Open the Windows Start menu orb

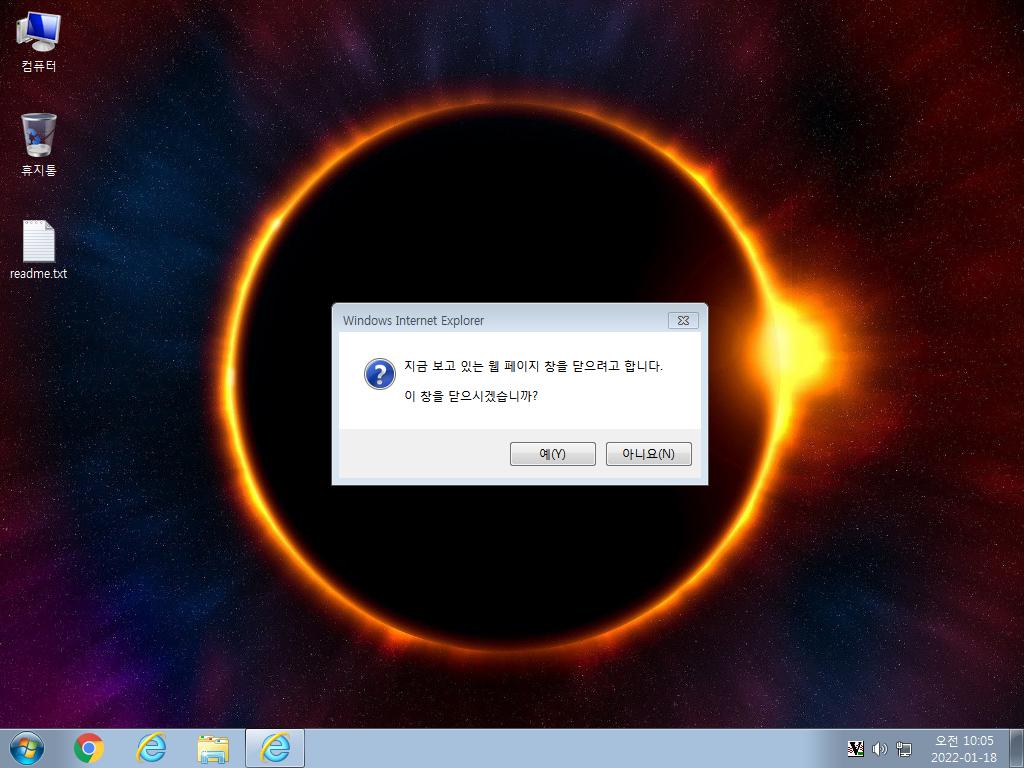click(27, 748)
